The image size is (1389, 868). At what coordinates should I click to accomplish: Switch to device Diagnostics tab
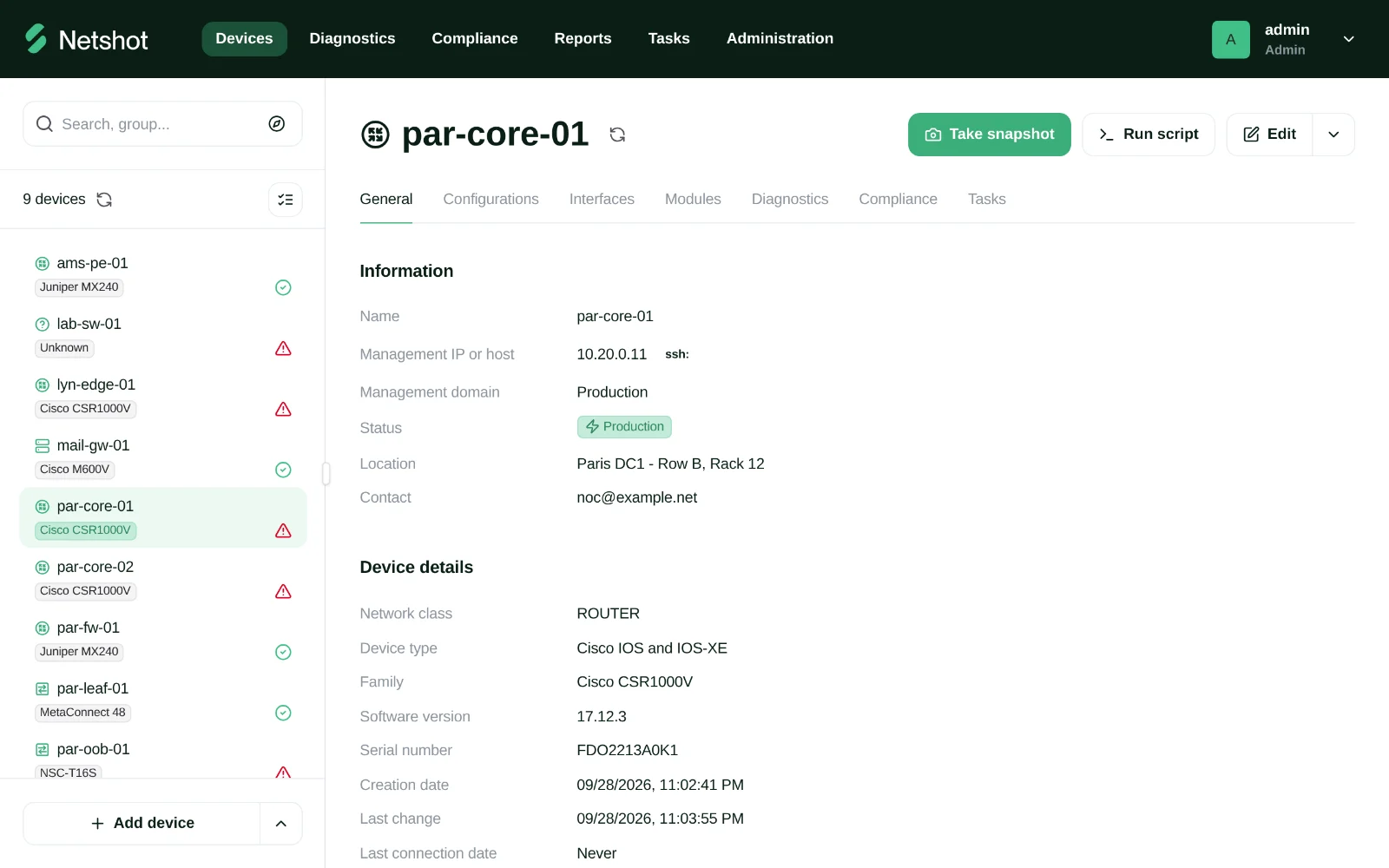click(790, 200)
